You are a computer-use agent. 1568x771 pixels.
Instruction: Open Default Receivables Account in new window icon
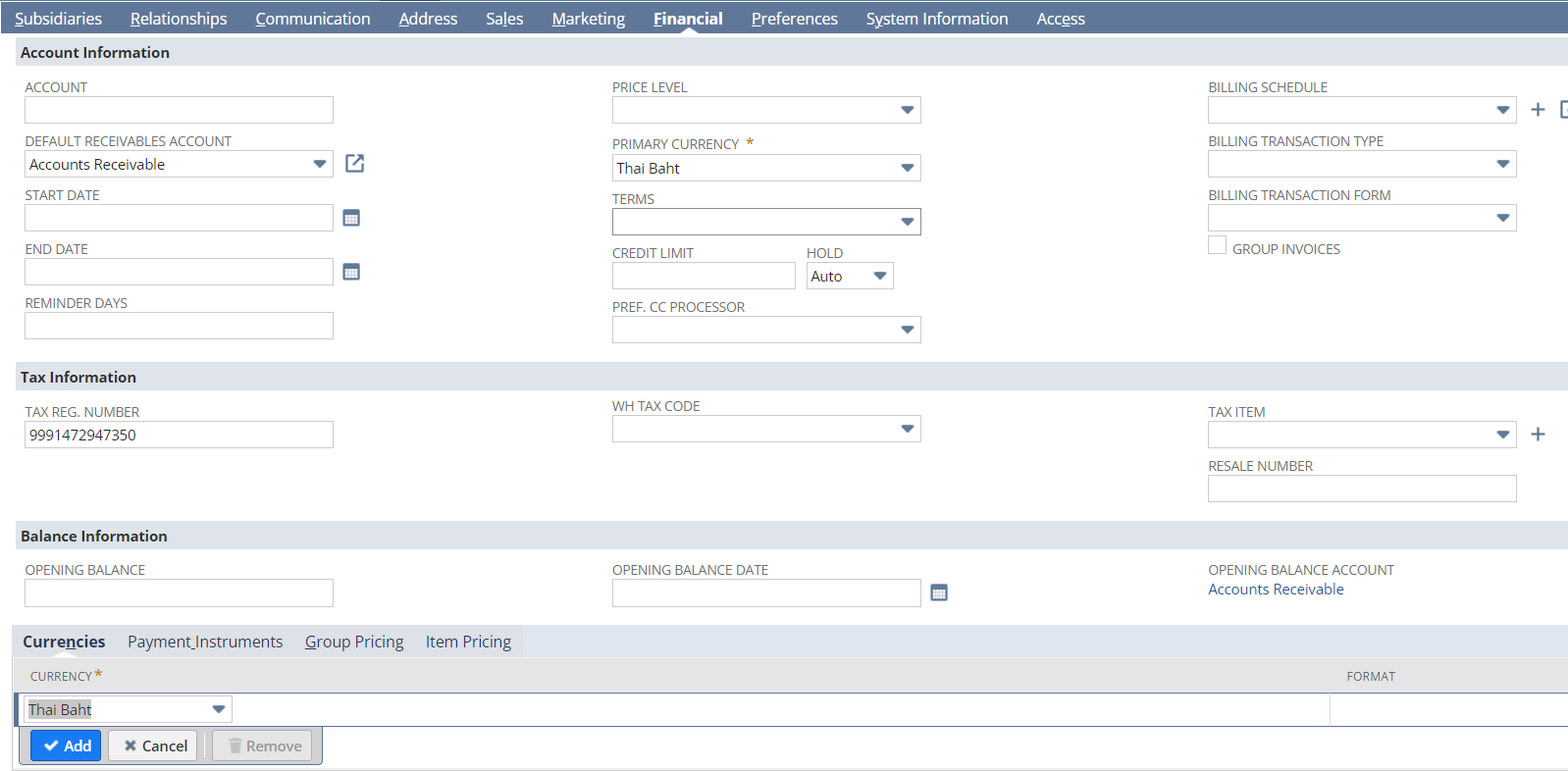pyautogui.click(x=354, y=164)
